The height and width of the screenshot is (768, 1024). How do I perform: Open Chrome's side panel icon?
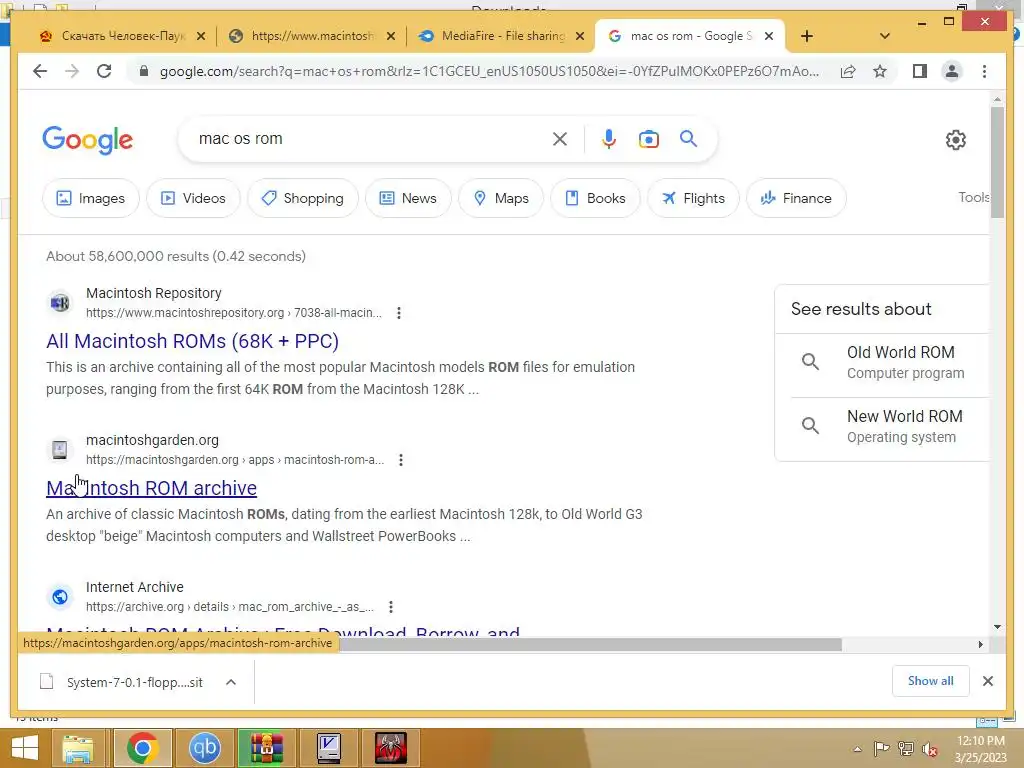point(920,71)
